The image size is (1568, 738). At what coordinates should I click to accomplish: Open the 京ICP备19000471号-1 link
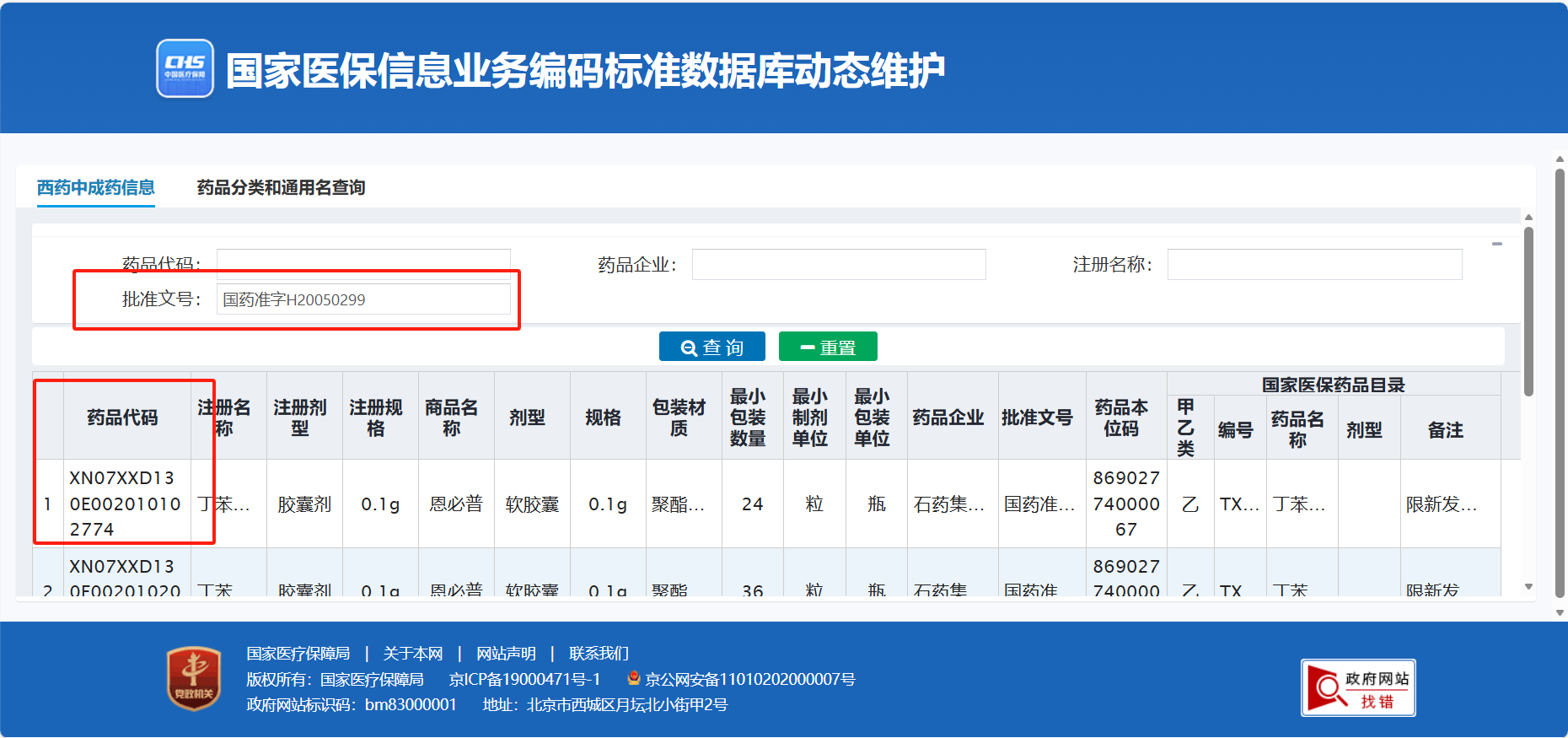(524, 679)
